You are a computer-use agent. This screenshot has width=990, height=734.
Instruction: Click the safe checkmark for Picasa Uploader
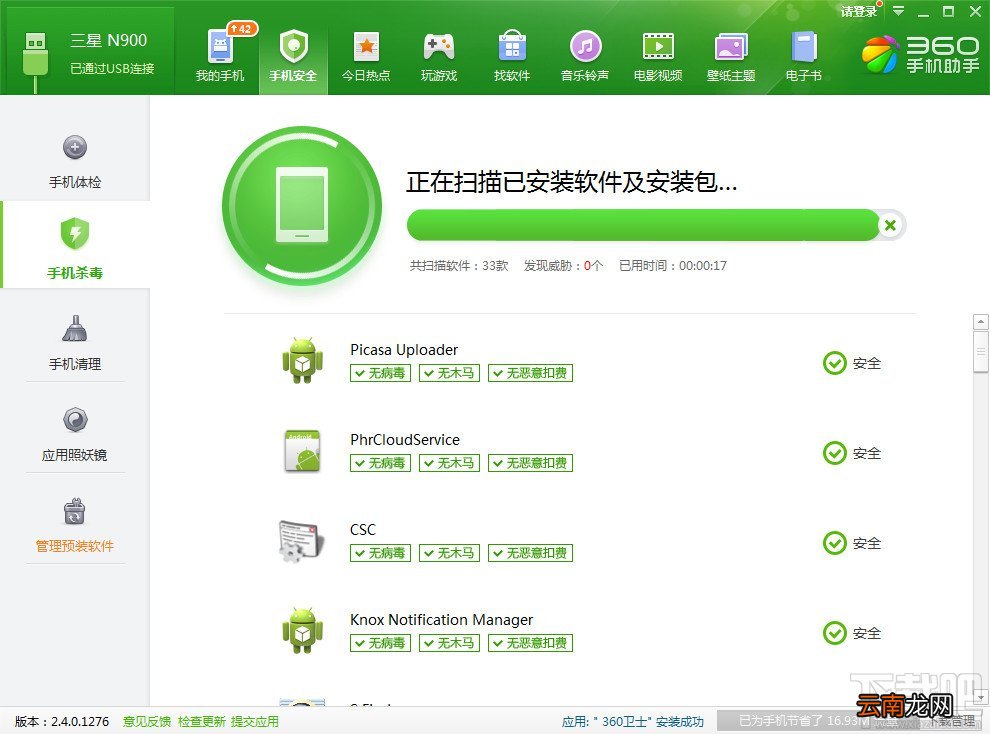point(835,363)
